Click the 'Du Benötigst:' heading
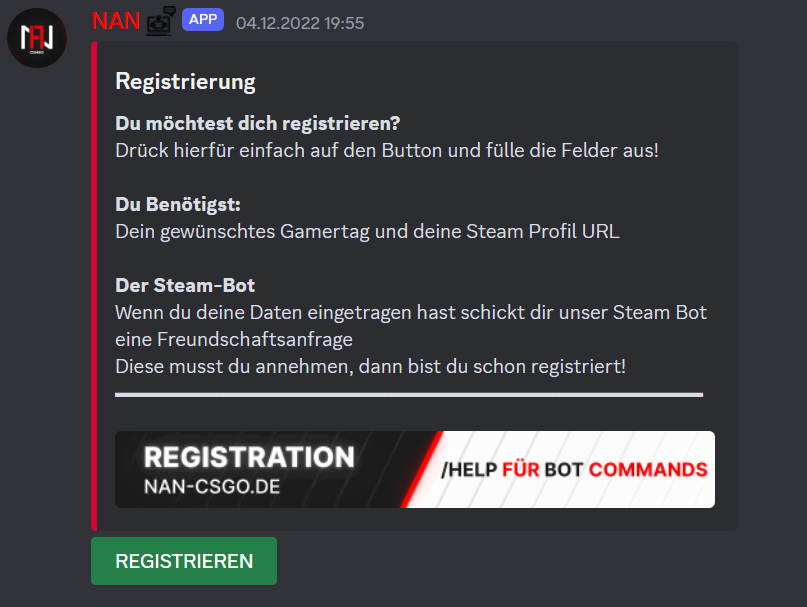 pos(178,204)
